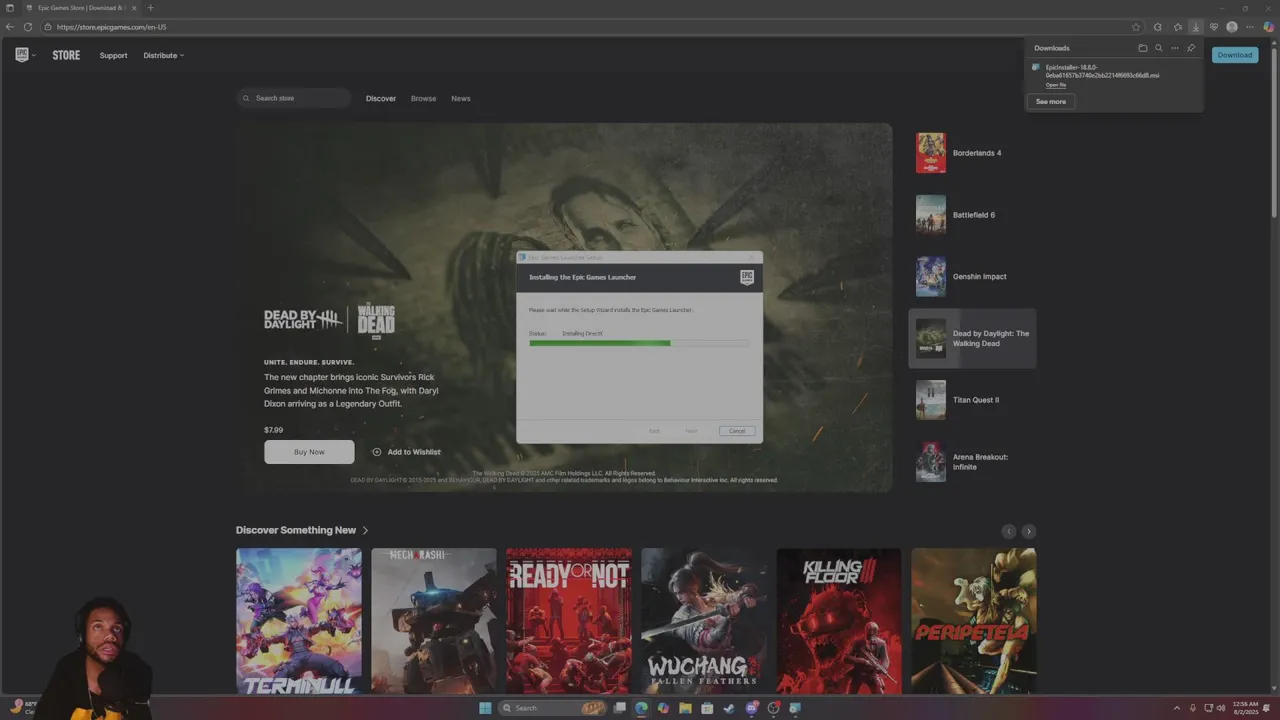Viewport: 1280px width, 720px height.
Task: Open the taskbar clock and date
Action: point(1246,708)
